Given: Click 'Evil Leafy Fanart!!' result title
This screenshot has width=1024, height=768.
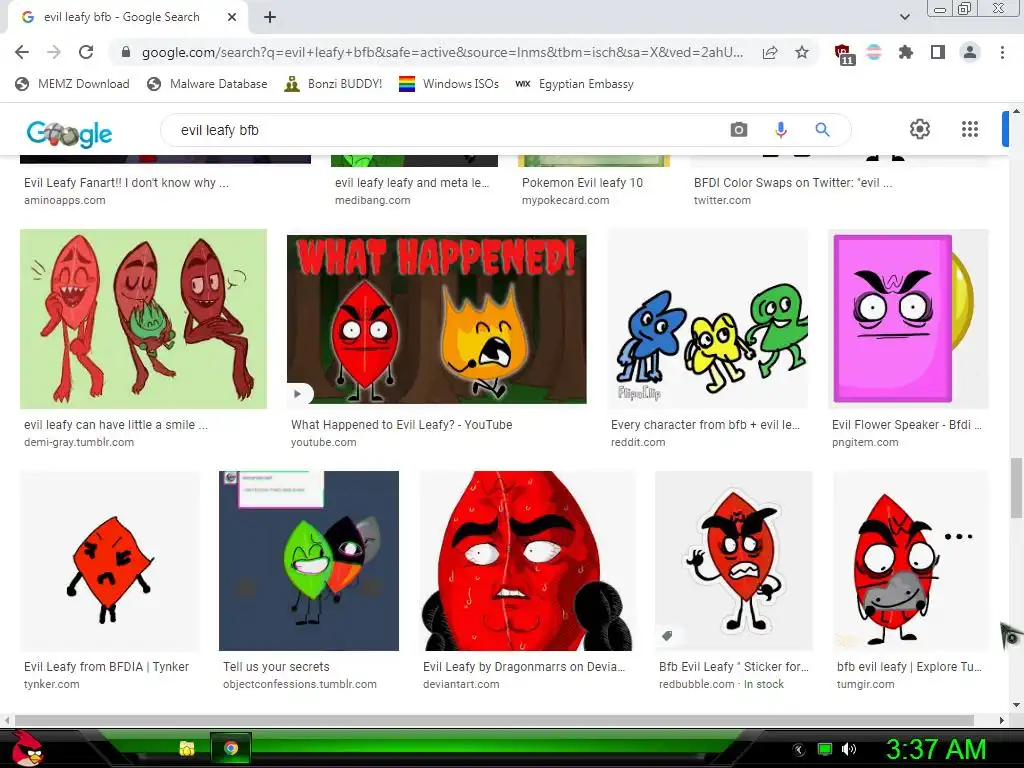Looking at the screenshot, I should [126, 183].
